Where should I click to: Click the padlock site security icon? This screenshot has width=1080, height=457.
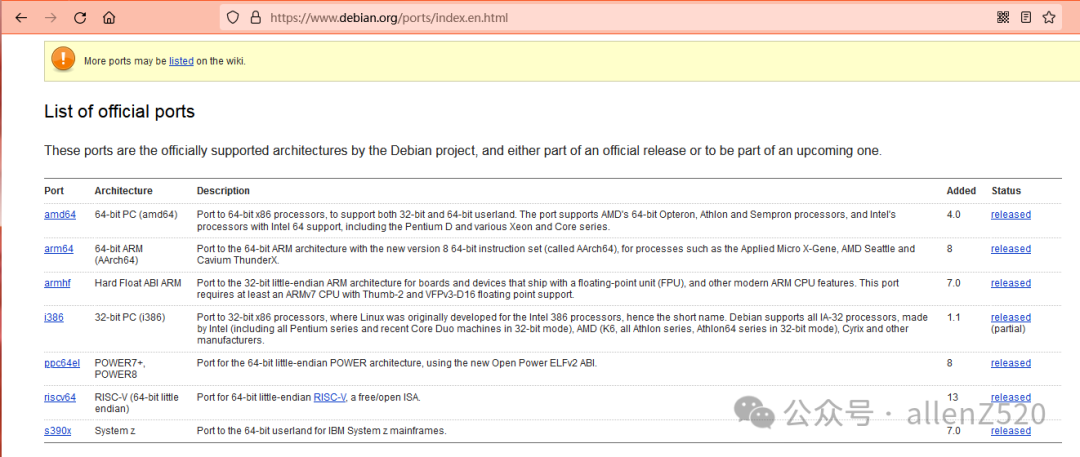[255, 17]
